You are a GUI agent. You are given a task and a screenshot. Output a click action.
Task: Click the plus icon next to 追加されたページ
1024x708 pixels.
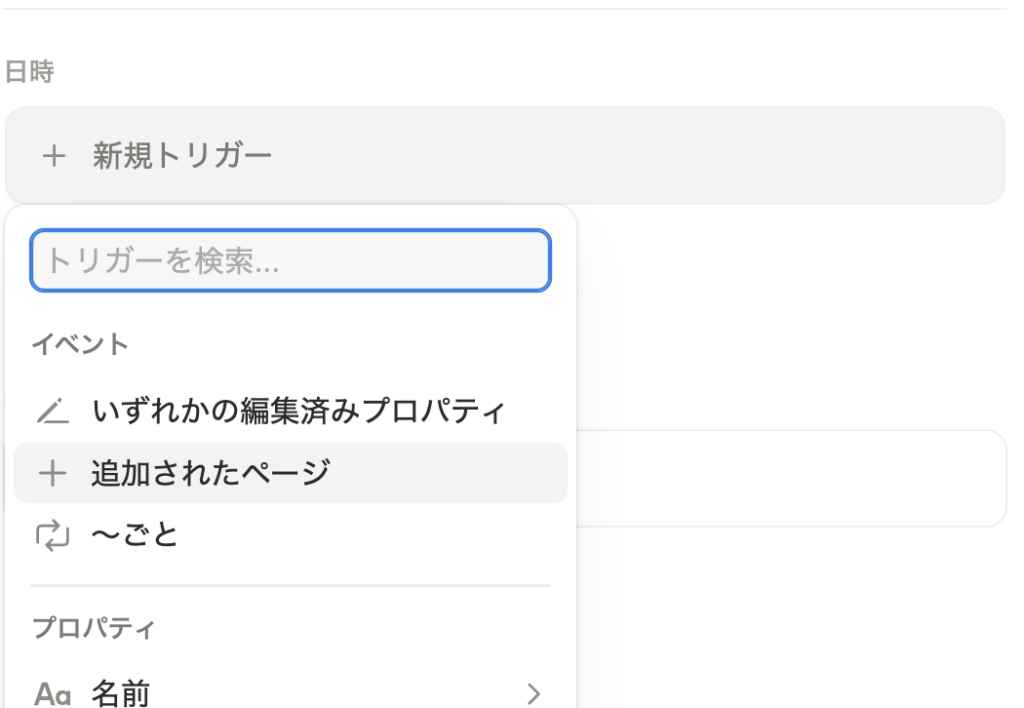point(52,473)
